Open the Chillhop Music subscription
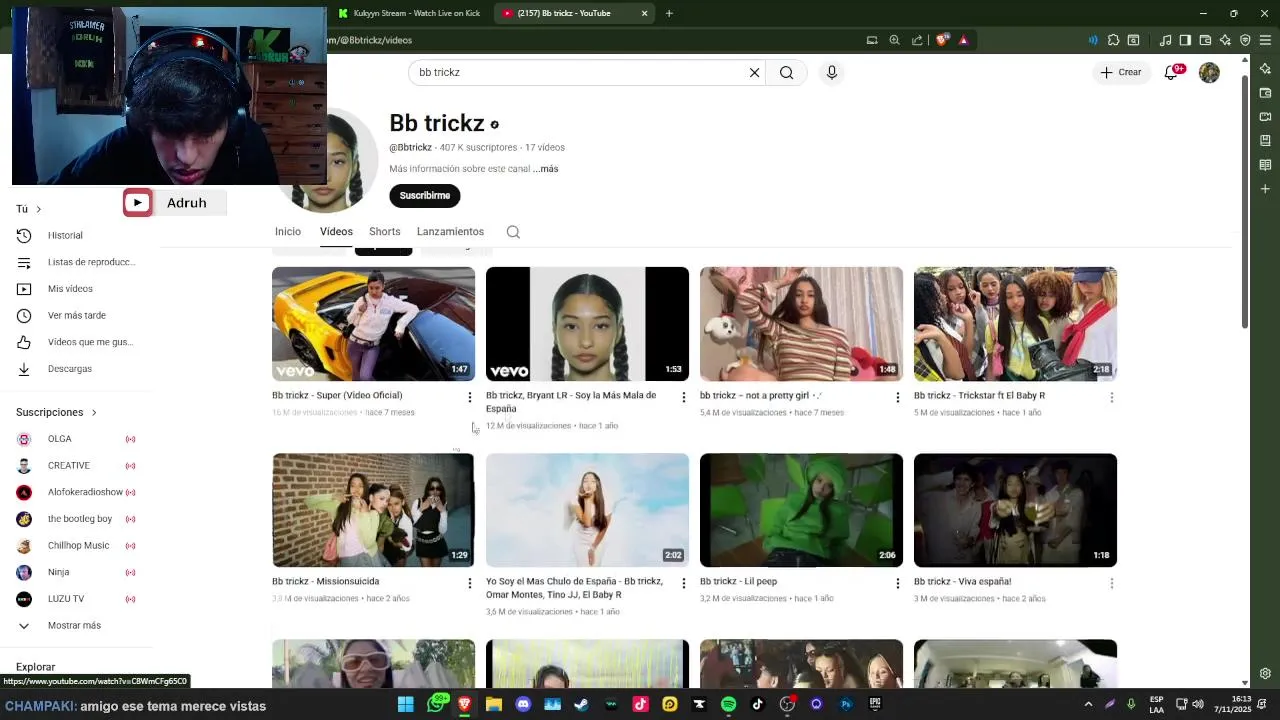Viewport: 1280px width, 720px height. (80, 545)
